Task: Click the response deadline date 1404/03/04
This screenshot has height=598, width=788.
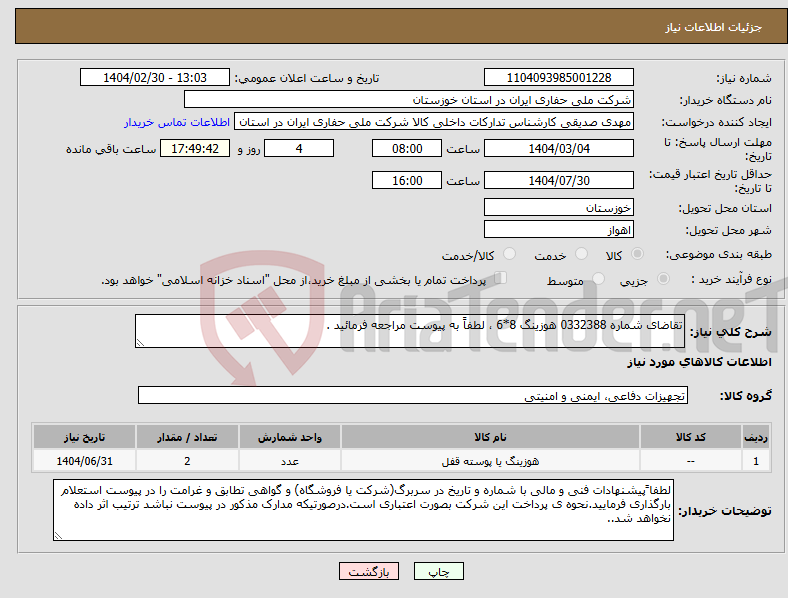Action: click(558, 149)
